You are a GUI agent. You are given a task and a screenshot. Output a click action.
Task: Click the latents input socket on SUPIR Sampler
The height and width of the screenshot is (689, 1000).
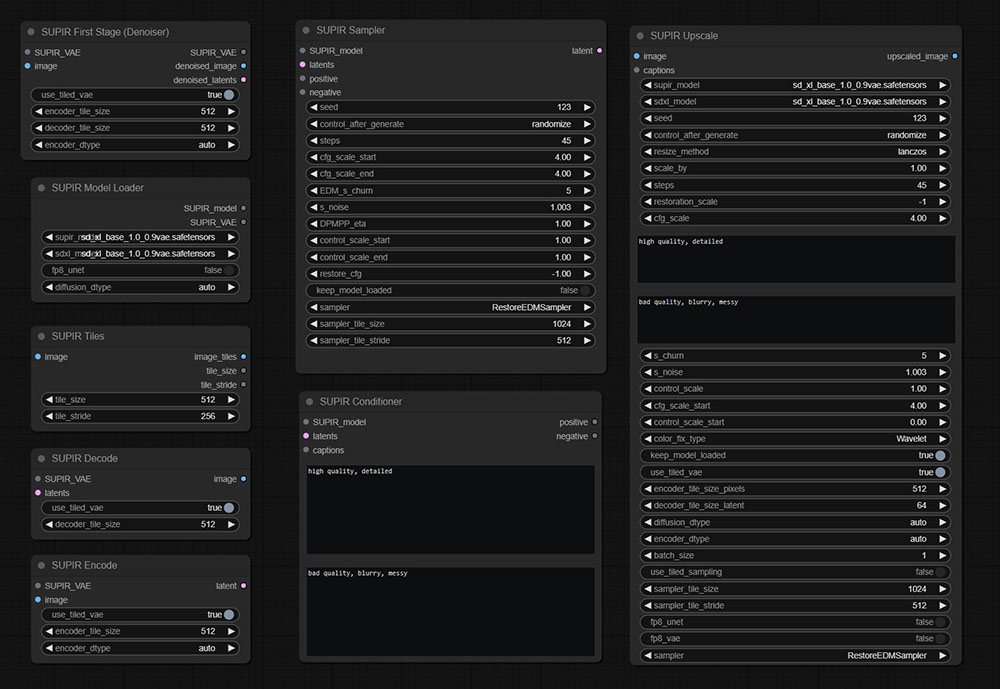point(302,64)
